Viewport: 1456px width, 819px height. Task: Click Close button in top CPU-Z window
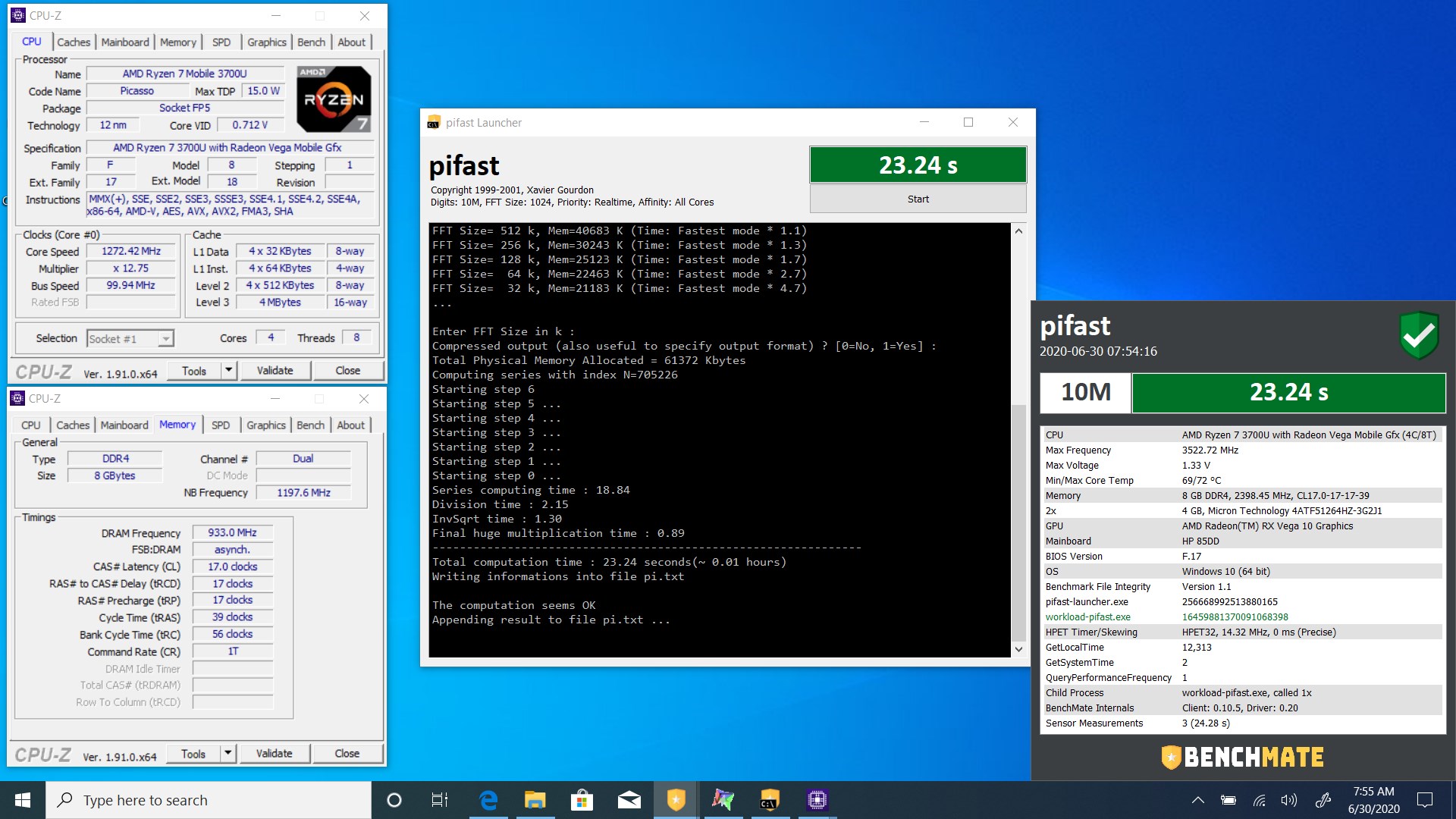347,370
